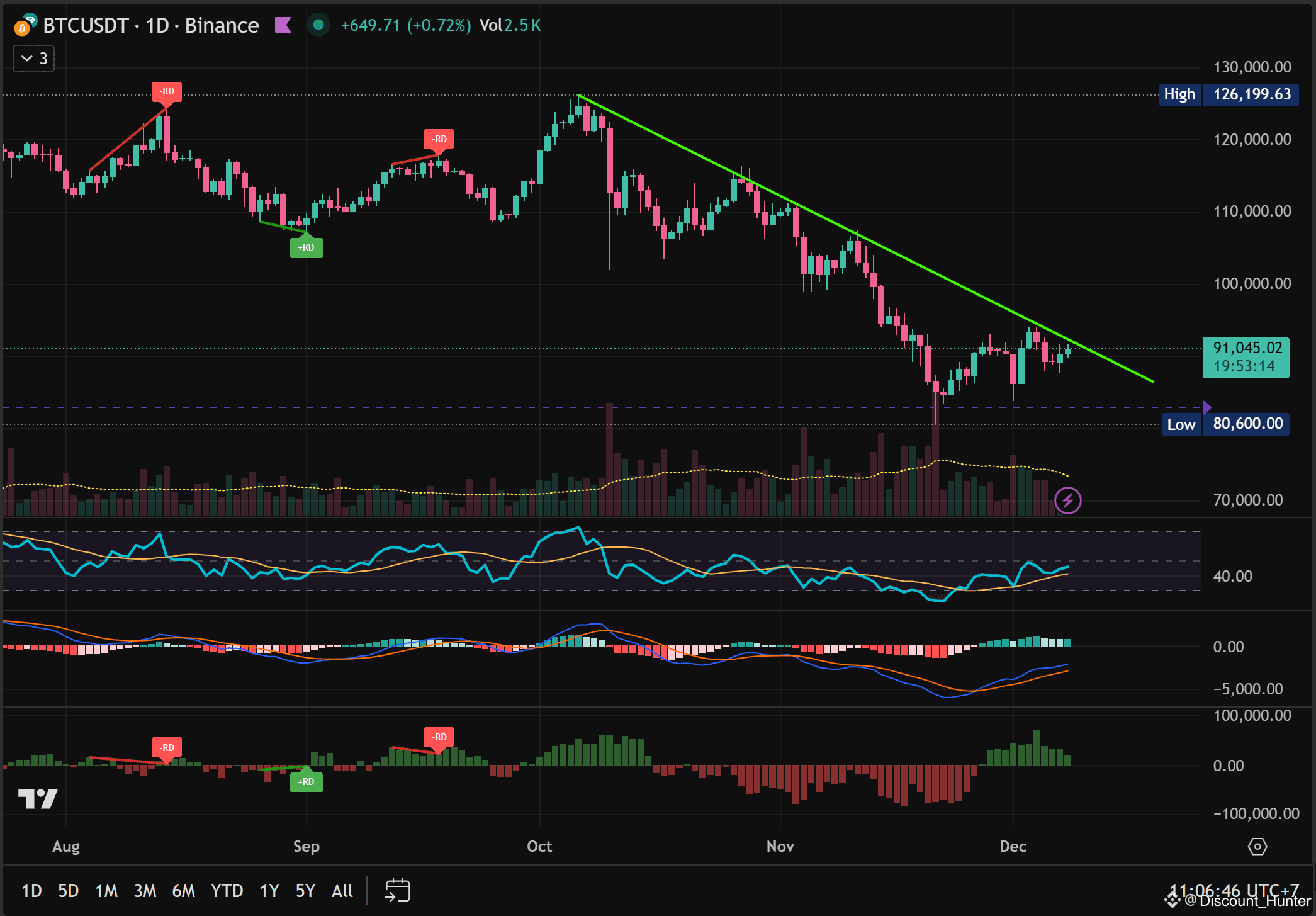Select the 3M date range

point(145,891)
